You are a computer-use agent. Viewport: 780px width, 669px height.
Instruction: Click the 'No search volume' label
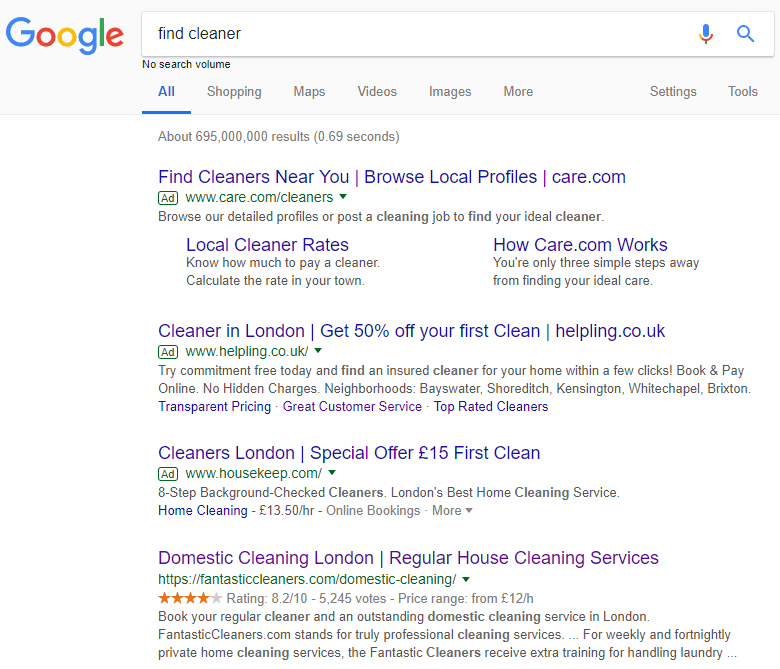[186, 64]
